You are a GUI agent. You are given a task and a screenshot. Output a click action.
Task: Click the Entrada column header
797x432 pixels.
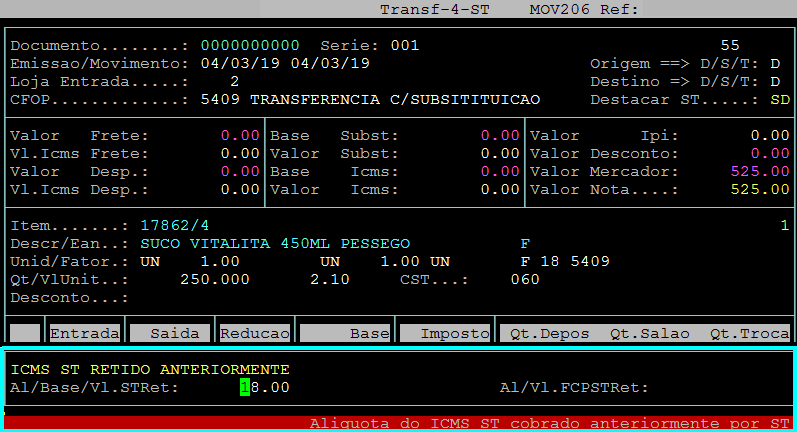click(x=85, y=333)
